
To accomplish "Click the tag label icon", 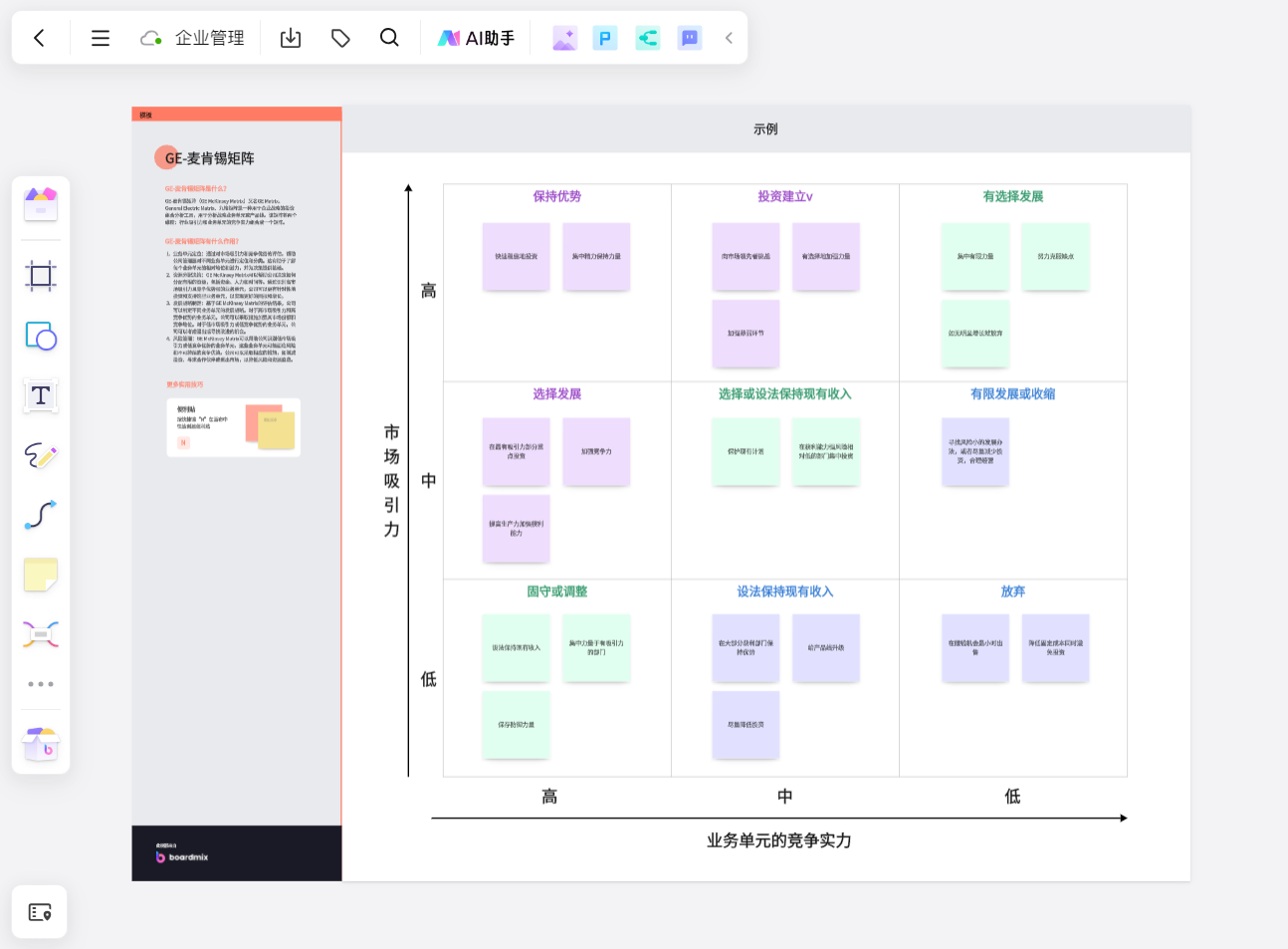I will (x=340, y=38).
